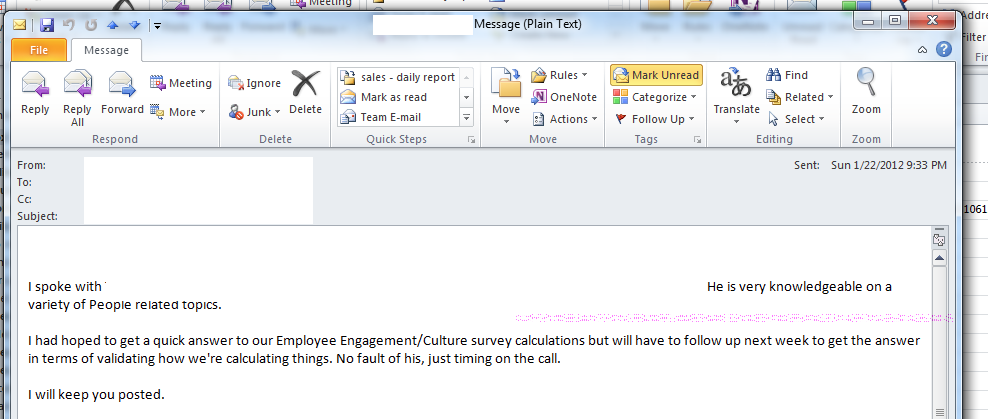Click the Reply All icon
Screen dimensions: 988x419
[77, 93]
